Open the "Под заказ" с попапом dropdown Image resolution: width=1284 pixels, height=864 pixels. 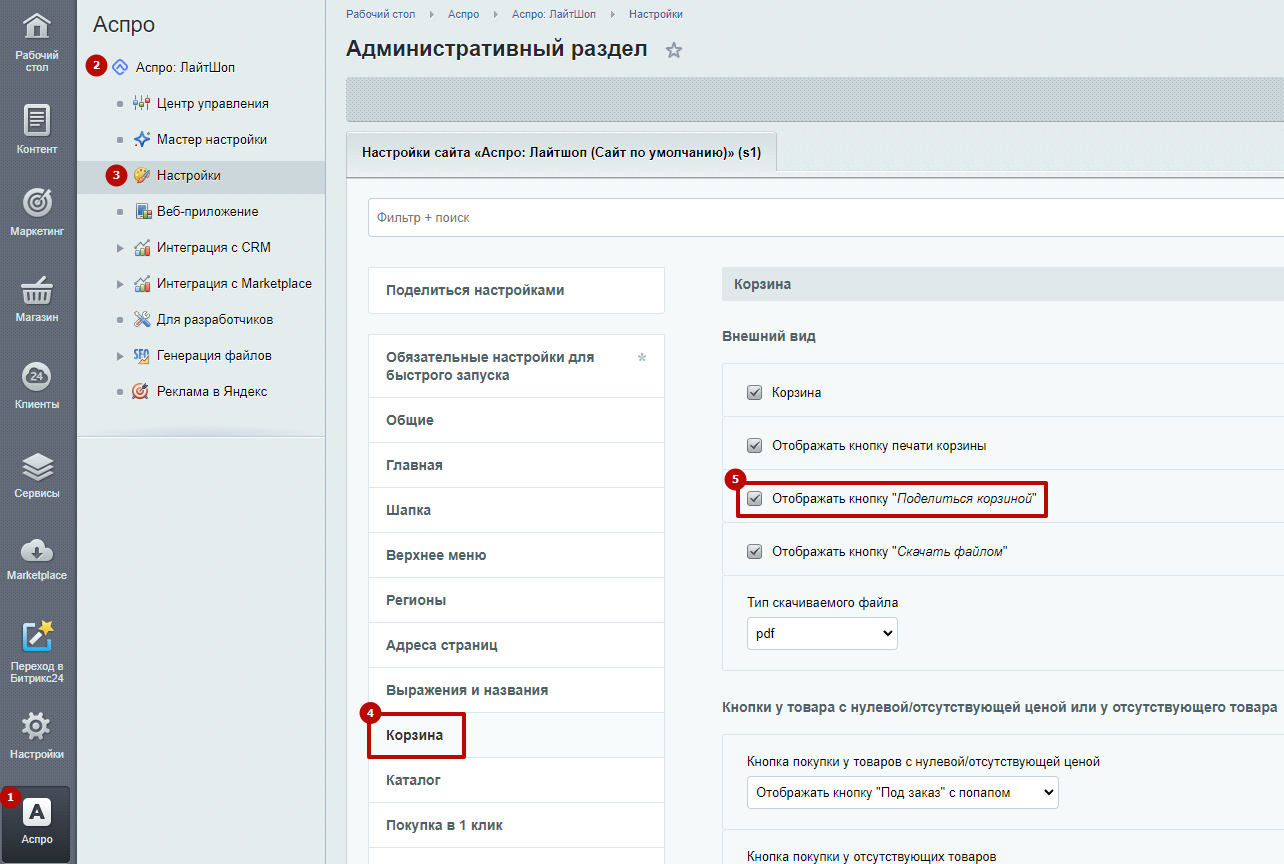902,792
